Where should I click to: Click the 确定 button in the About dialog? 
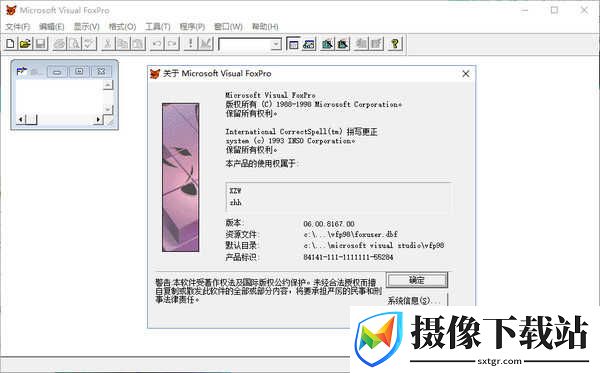416,280
